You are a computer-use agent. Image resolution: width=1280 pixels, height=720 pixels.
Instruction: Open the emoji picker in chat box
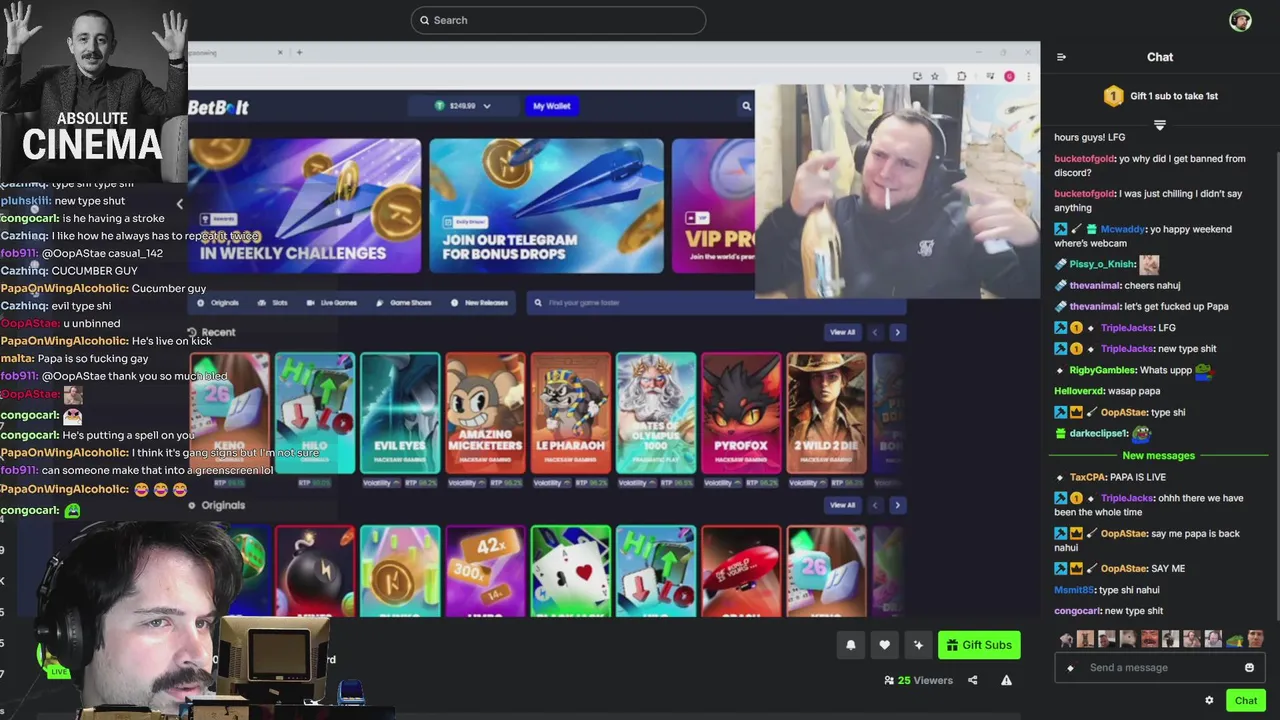point(1249,668)
